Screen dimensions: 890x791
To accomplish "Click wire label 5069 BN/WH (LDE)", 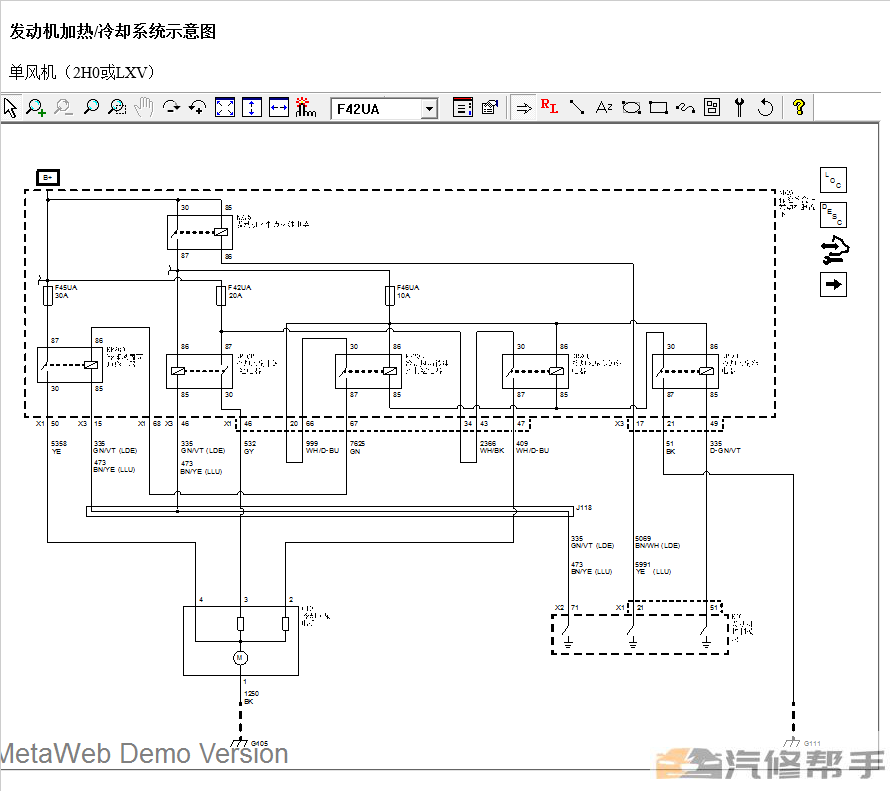I will click(657, 542).
